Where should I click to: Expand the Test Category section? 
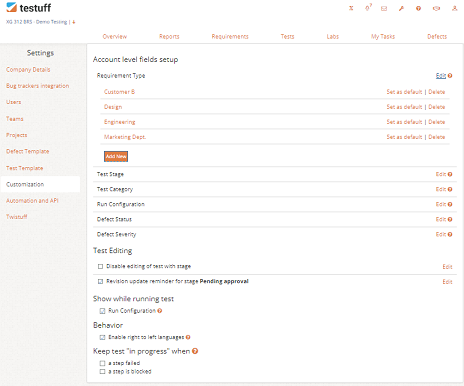115,189
